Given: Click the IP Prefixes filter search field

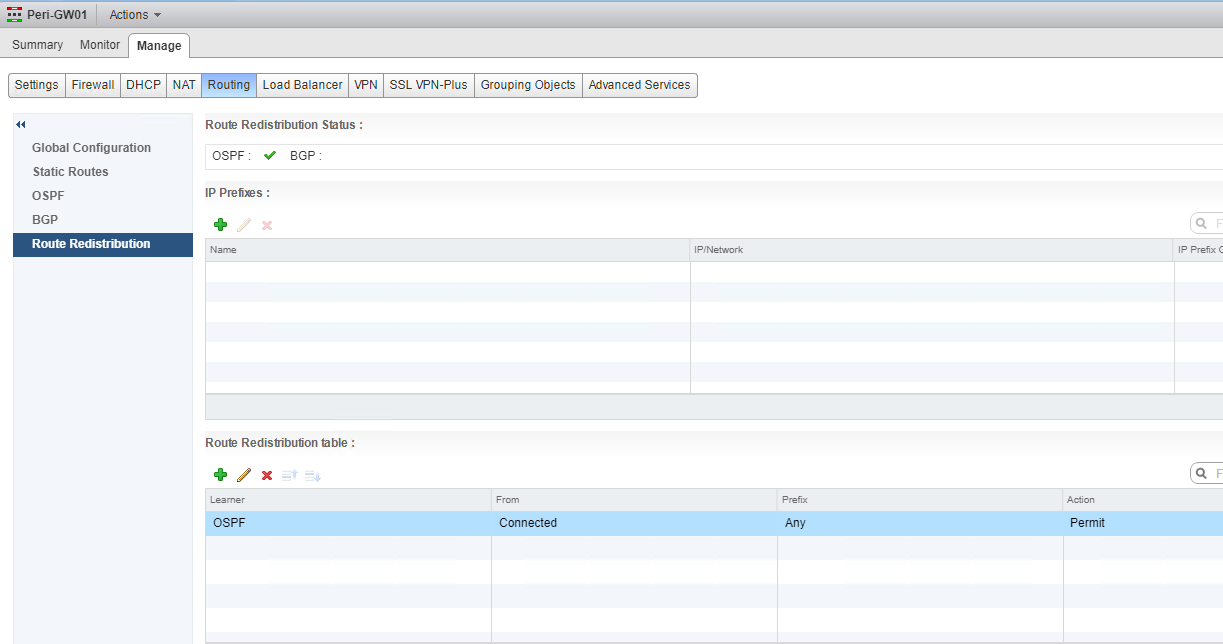Looking at the screenshot, I should point(1210,223).
